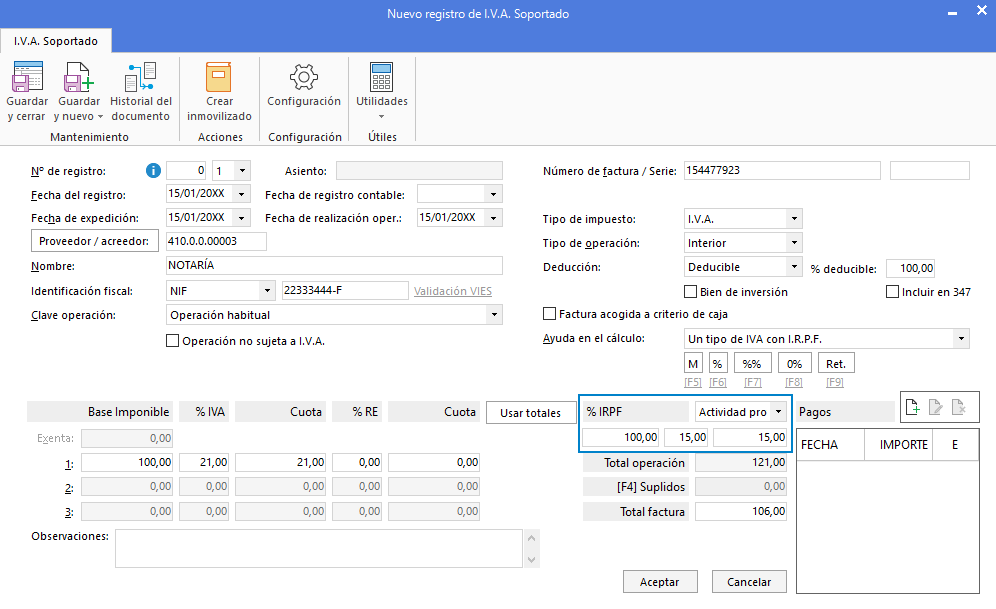Minimize the Nuevo registro window
Image resolution: width=996 pixels, height=609 pixels.
coord(952,13)
